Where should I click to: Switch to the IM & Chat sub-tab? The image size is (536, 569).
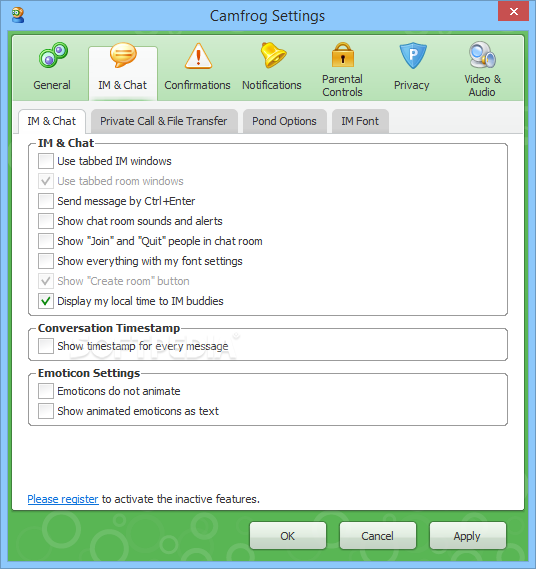click(52, 121)
